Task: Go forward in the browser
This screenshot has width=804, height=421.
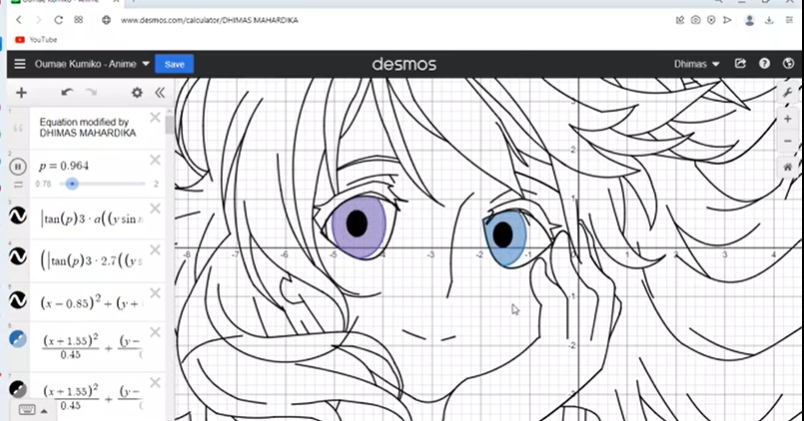Action: tap(38, 20)
